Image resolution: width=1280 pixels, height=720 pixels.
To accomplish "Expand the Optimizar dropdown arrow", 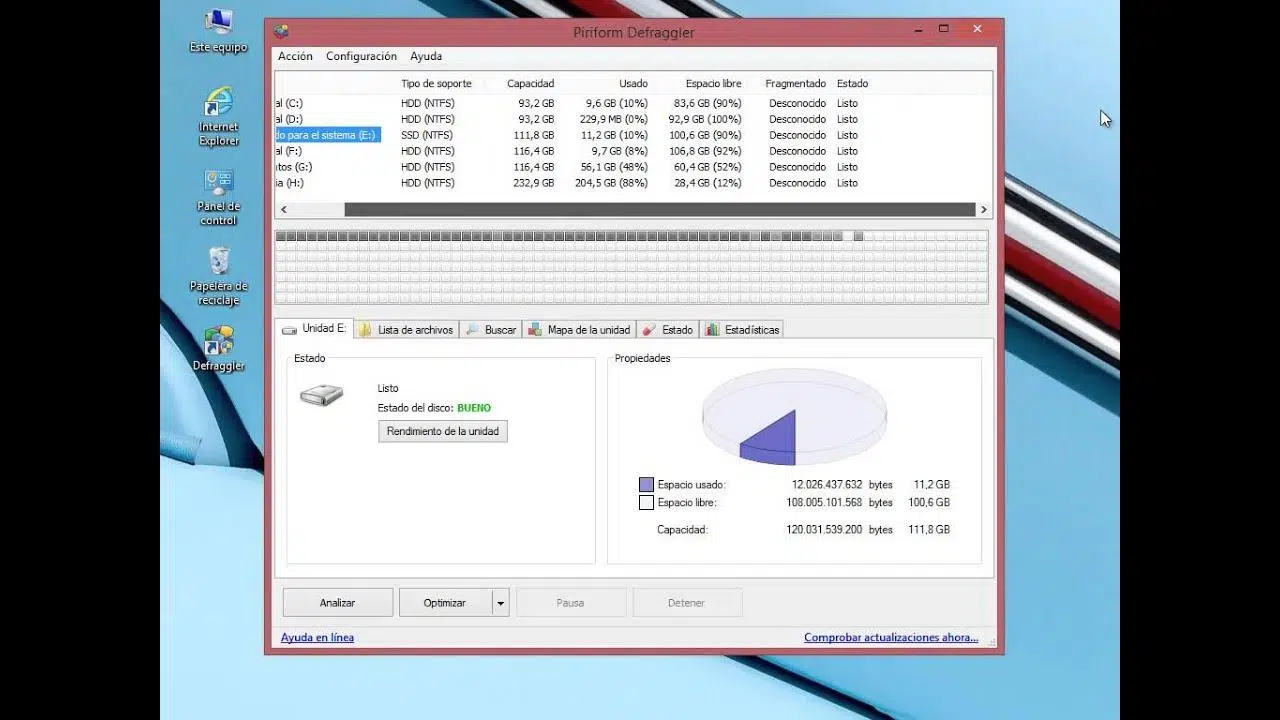I will click(x=501, y=603).
